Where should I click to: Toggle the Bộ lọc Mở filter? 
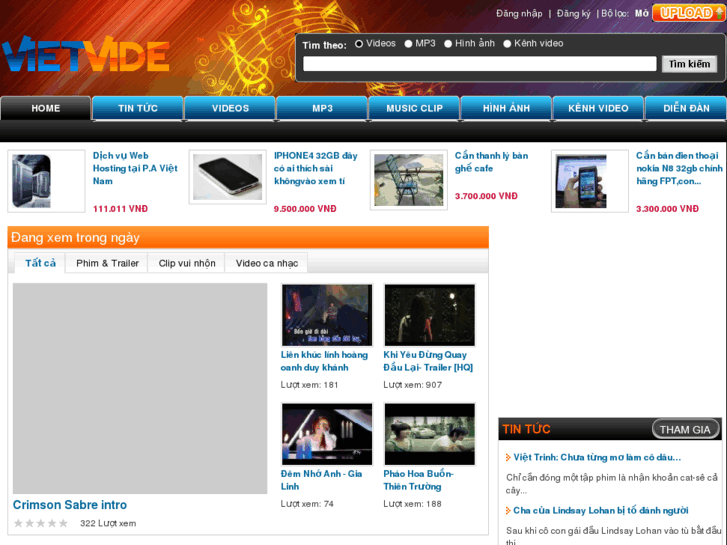tap(642, 13)
